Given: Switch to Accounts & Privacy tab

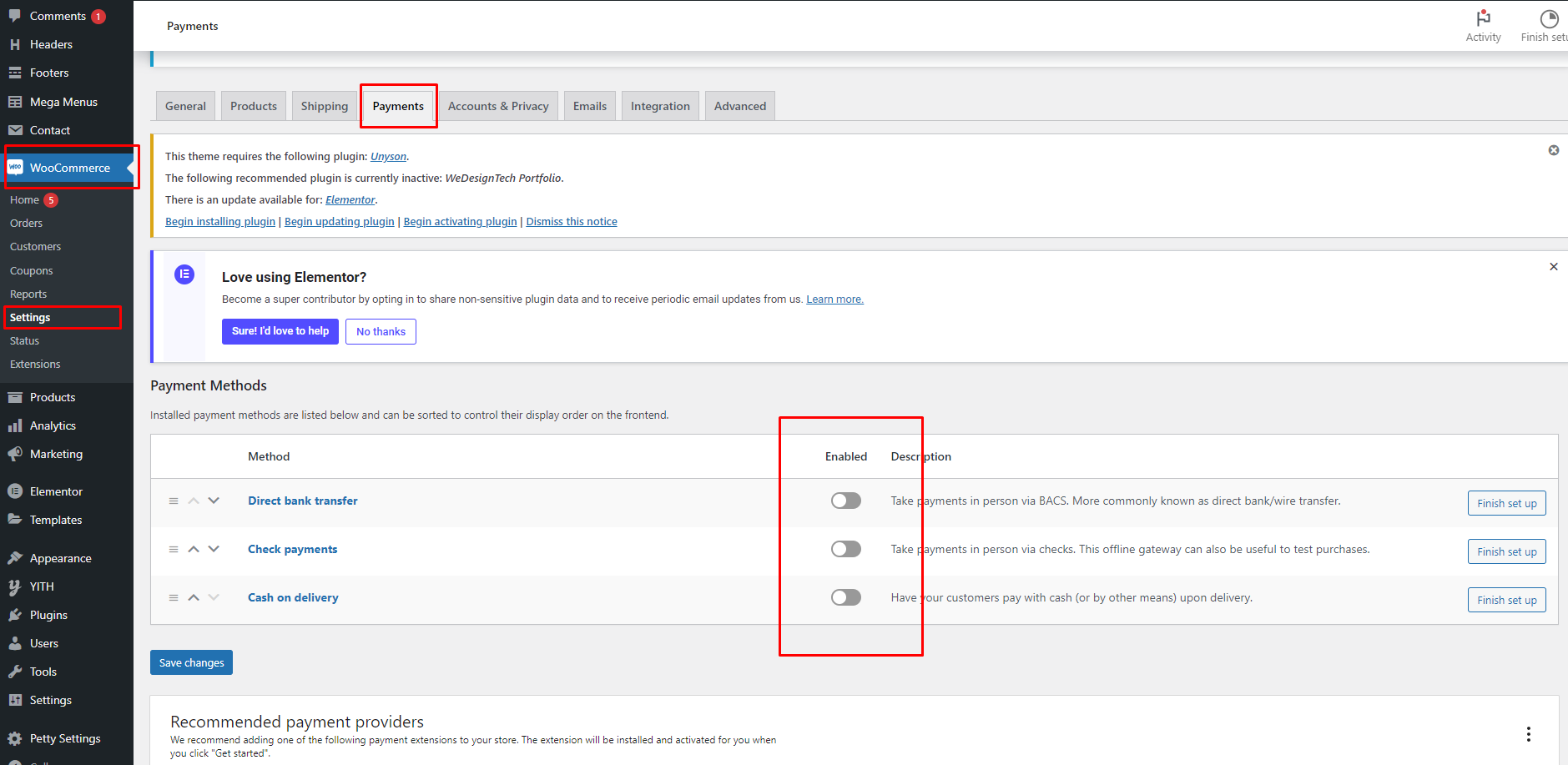Looking at the screenshot, I should click(498, 106).
